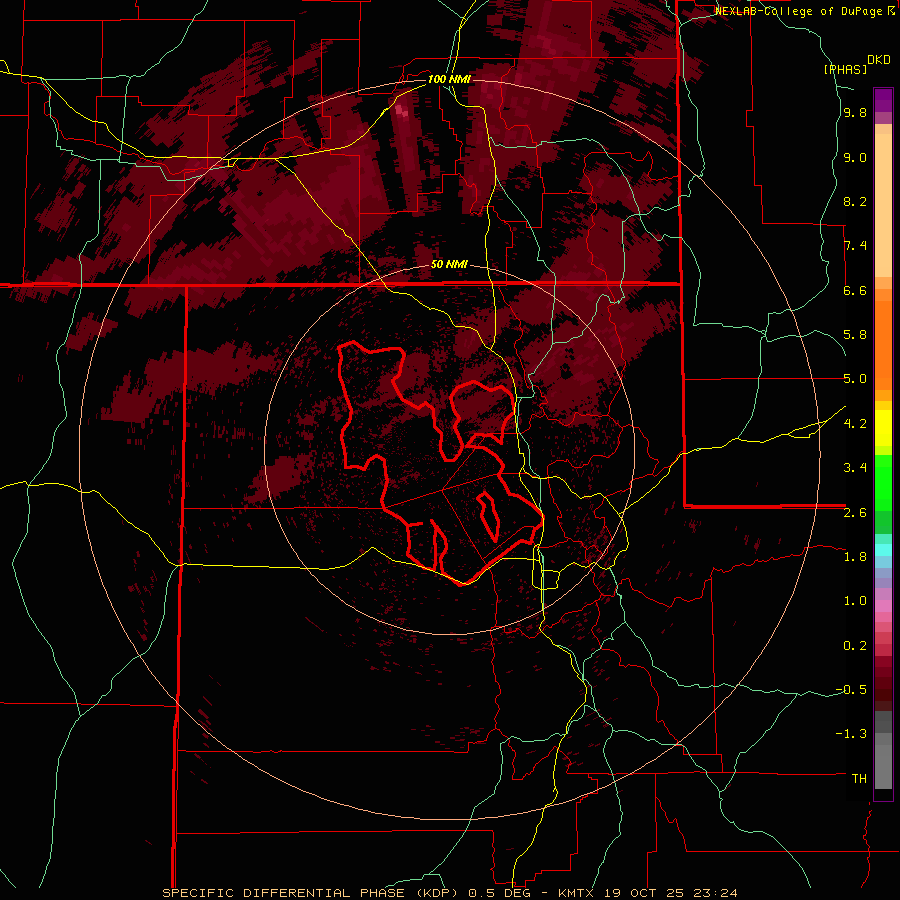Click the -0.5 scale value
This screenshot has height=900, width=900.
851,689
